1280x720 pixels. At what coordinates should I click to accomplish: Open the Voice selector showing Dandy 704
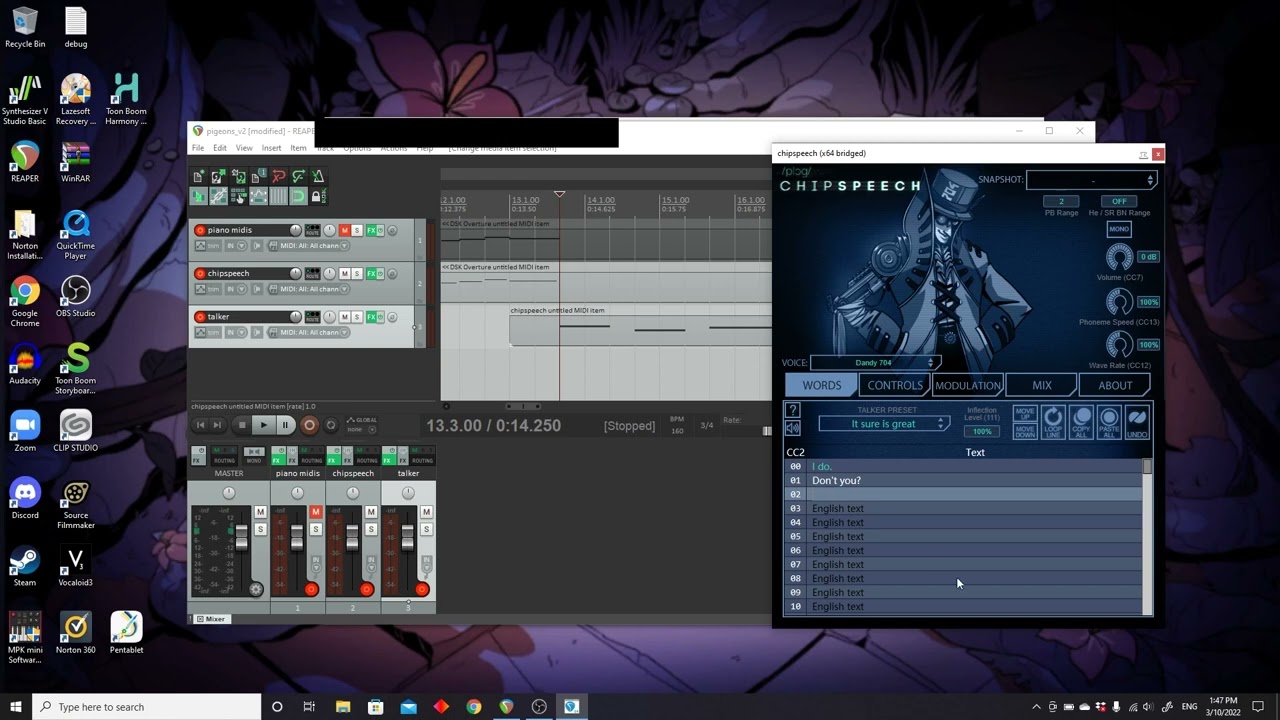point(875,363)
